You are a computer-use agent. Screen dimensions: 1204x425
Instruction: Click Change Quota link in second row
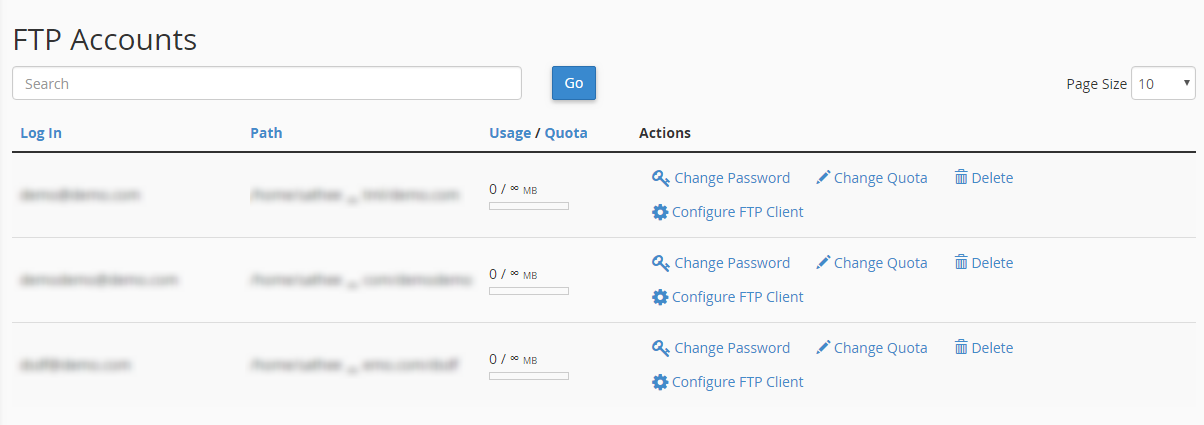pyautogui.click(x=880, y=263)
